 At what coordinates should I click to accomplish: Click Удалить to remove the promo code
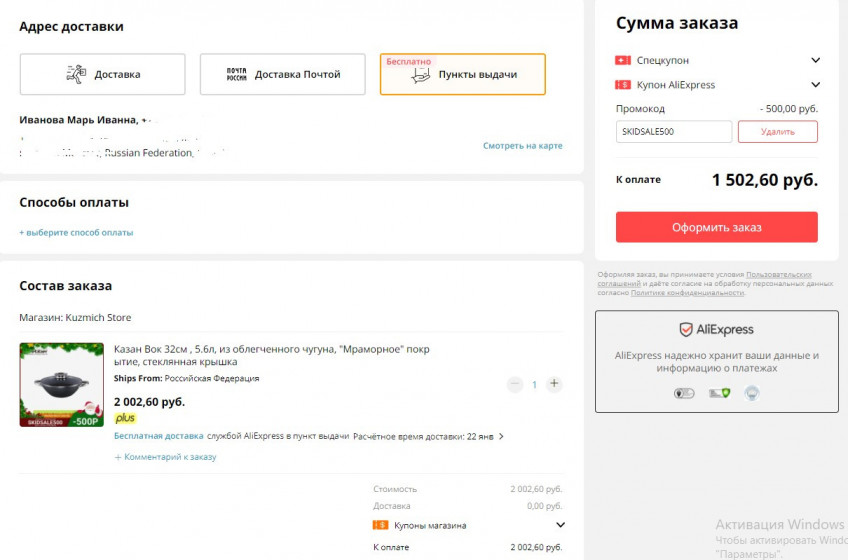tap(777, 131)
